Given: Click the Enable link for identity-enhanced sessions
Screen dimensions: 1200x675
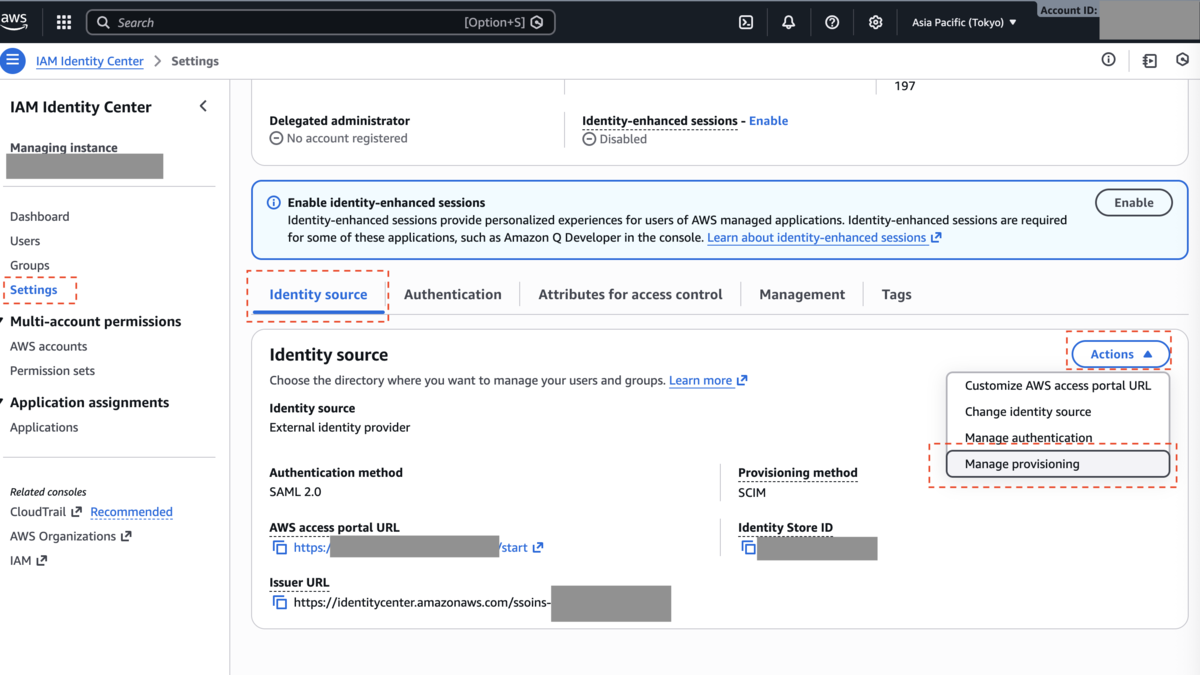Looking at the screenshot, I should [x=768, y=120].
